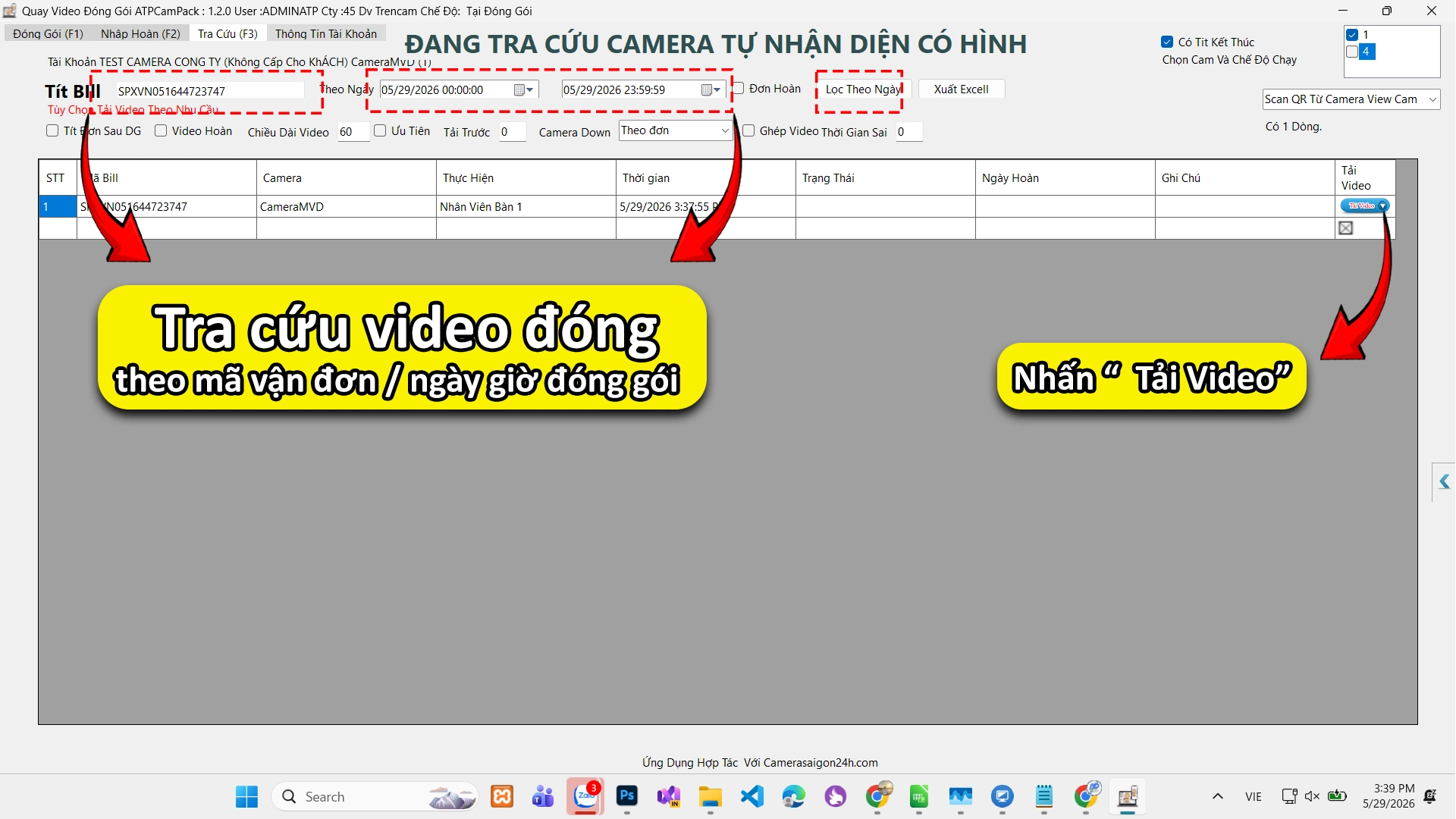Click the 'Tùy Chọn Tải Video Theo Nhu Cầu' red link
Viewport: 1456px width, 819px height.
(133, 110)
